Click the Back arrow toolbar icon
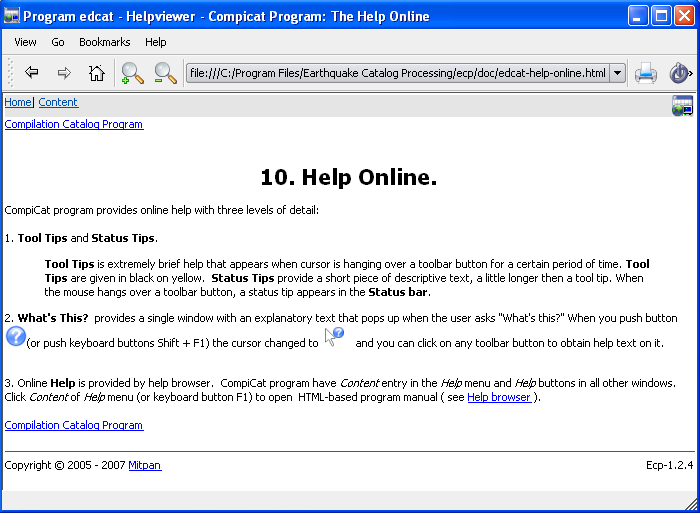Image resolution: width=700 pixels, height=513 pixels. [x=31, y=72]
